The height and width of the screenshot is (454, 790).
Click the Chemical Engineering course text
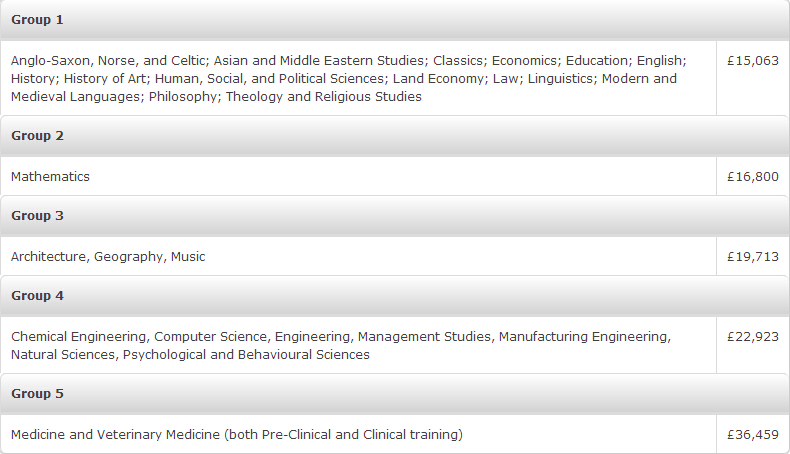[79, 337]
